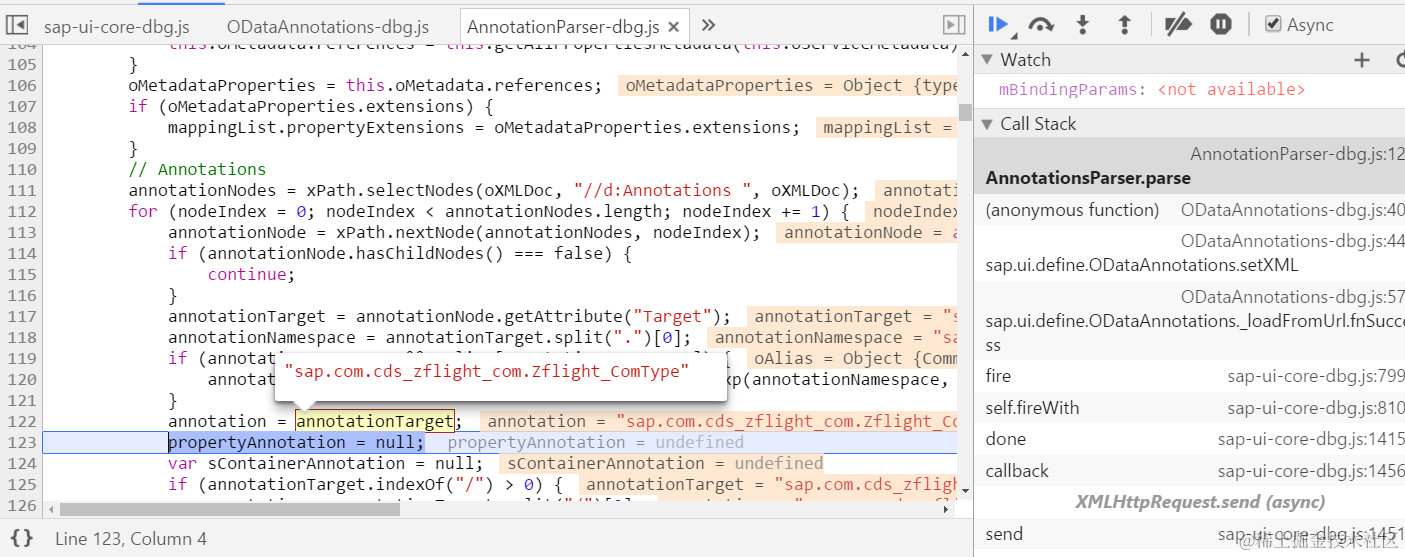The width and height of the screenshot is (1405, 557).
Task: Open sap-ui-core-dbg.js:810 source link
Action: [1316, 408]
